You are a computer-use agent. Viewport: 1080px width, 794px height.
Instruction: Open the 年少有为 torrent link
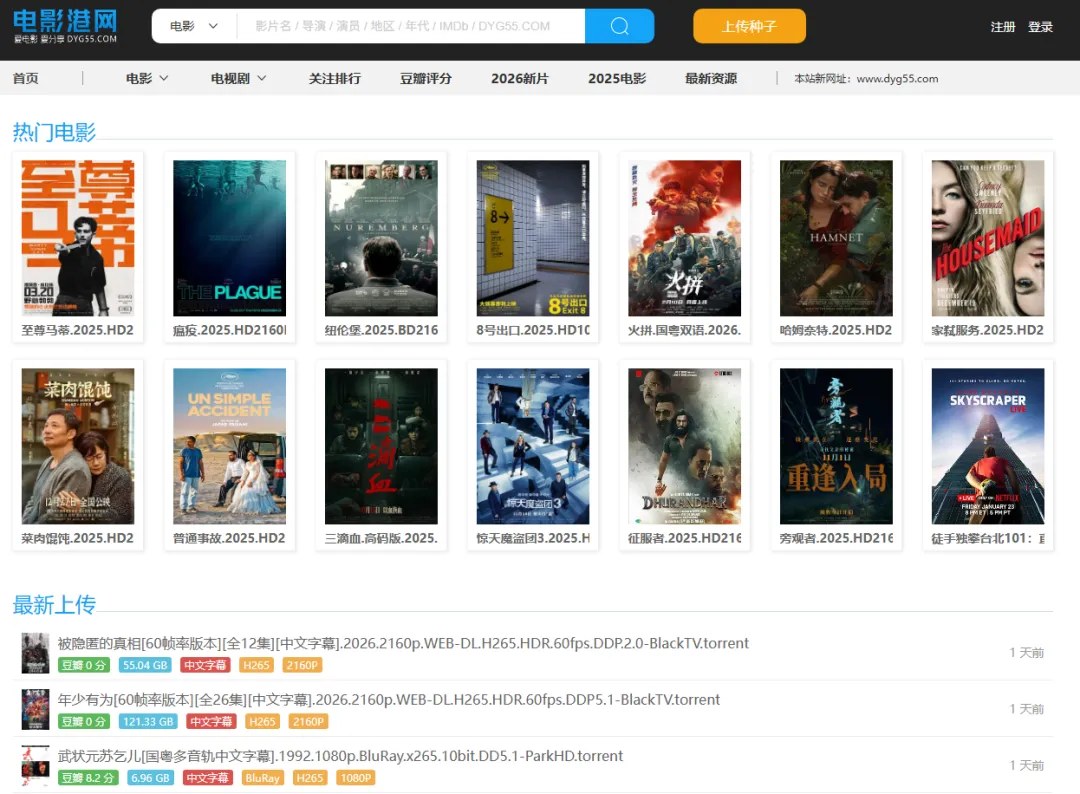(388, 700)
